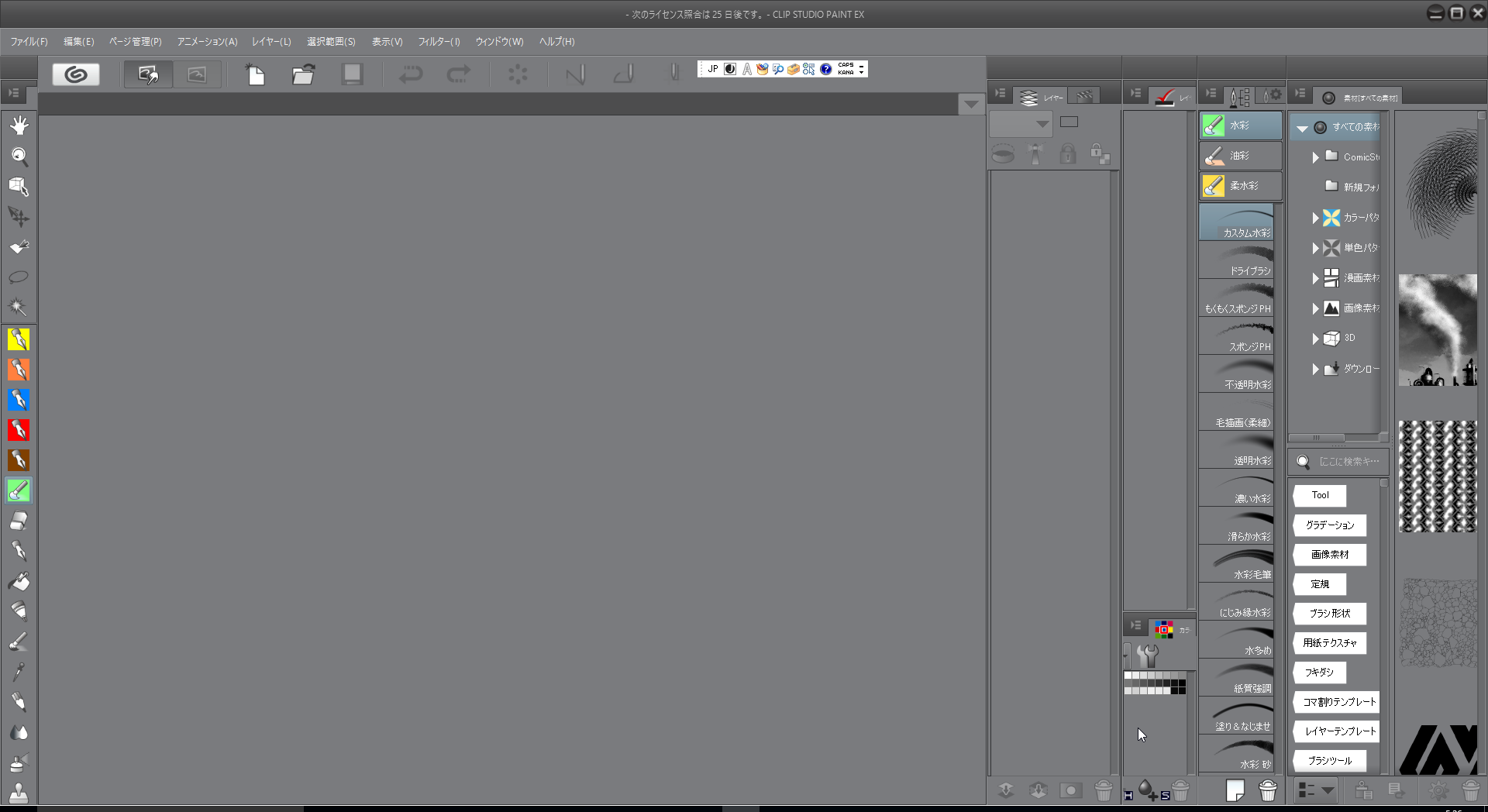
Task: Toggle Clip to Layer Below icon
Action: pos(1003,154)
